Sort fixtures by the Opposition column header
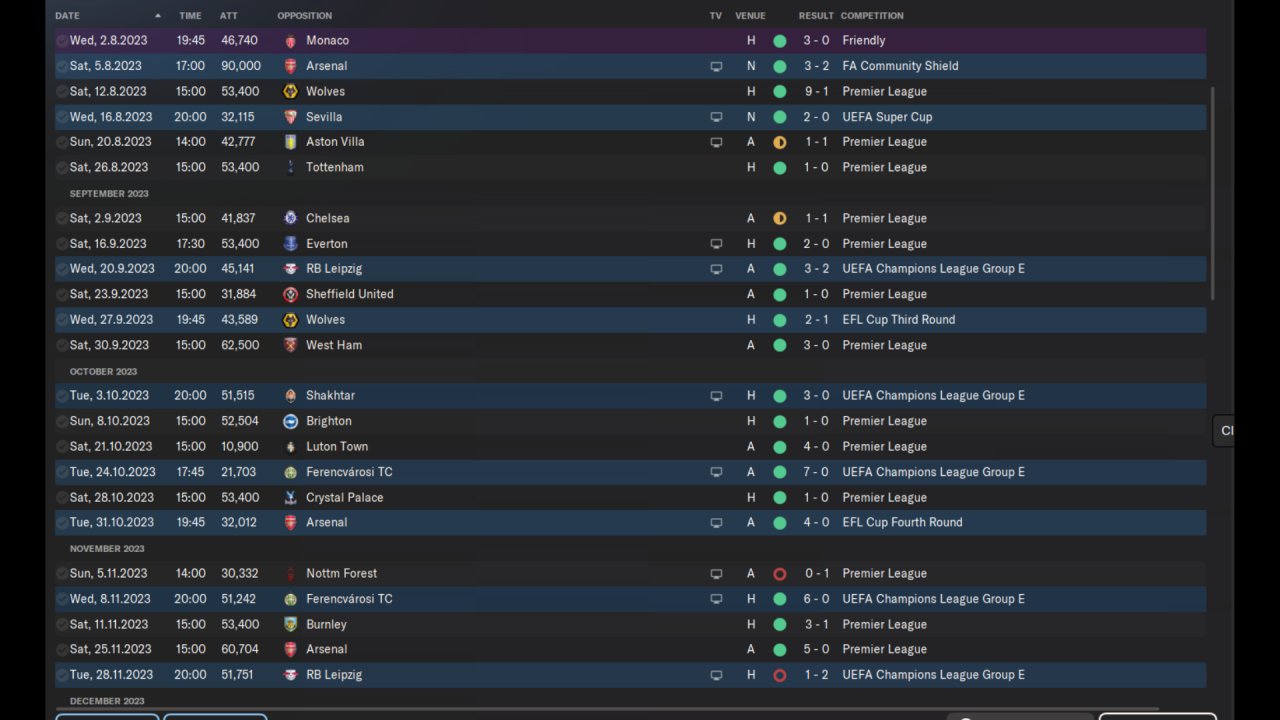1280x720 pixels. (x=304, y=16)
